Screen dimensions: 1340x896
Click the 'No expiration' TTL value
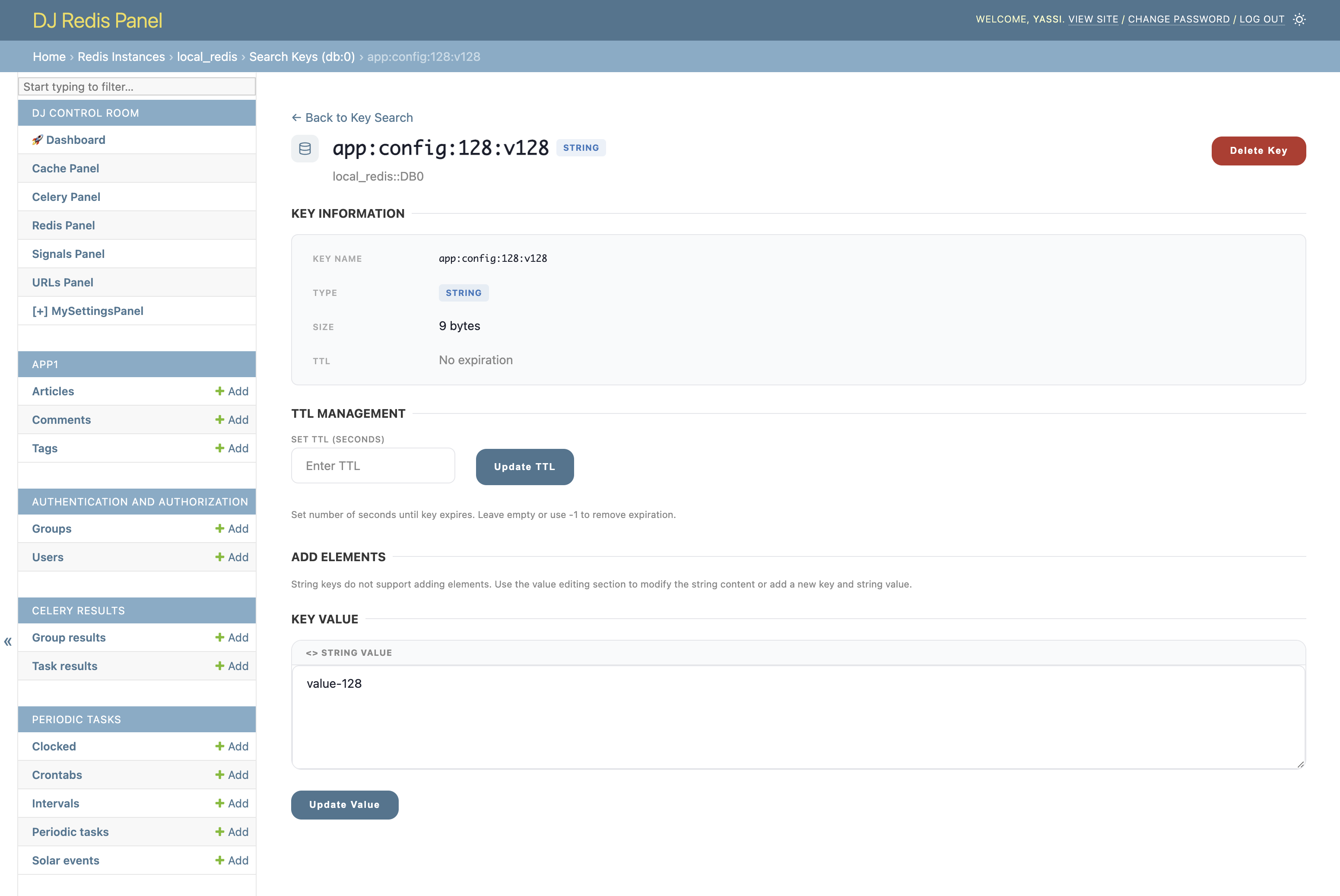(x=476, y=361)
